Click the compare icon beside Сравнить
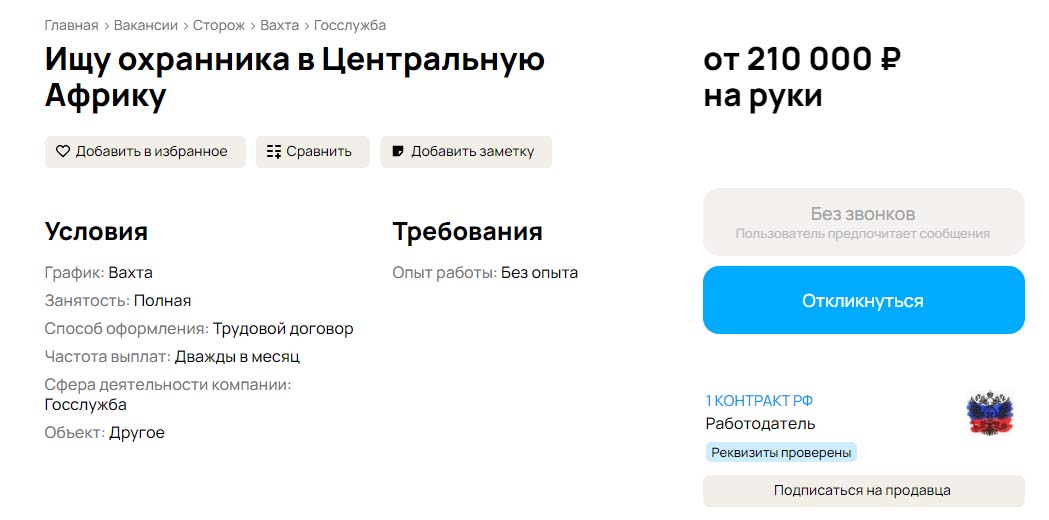The width and height of the screenshot is (1049, 520). (x=273, y=152)
